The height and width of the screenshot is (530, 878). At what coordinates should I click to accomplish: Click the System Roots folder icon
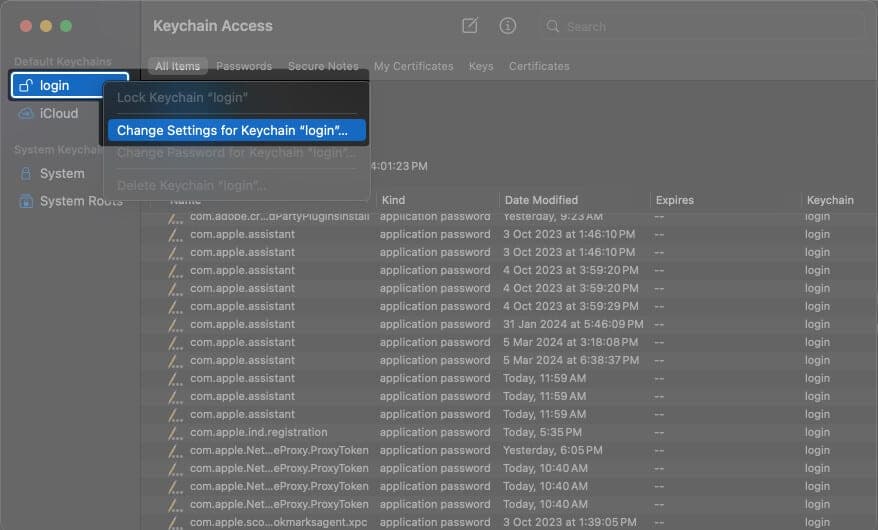[26, 201]
